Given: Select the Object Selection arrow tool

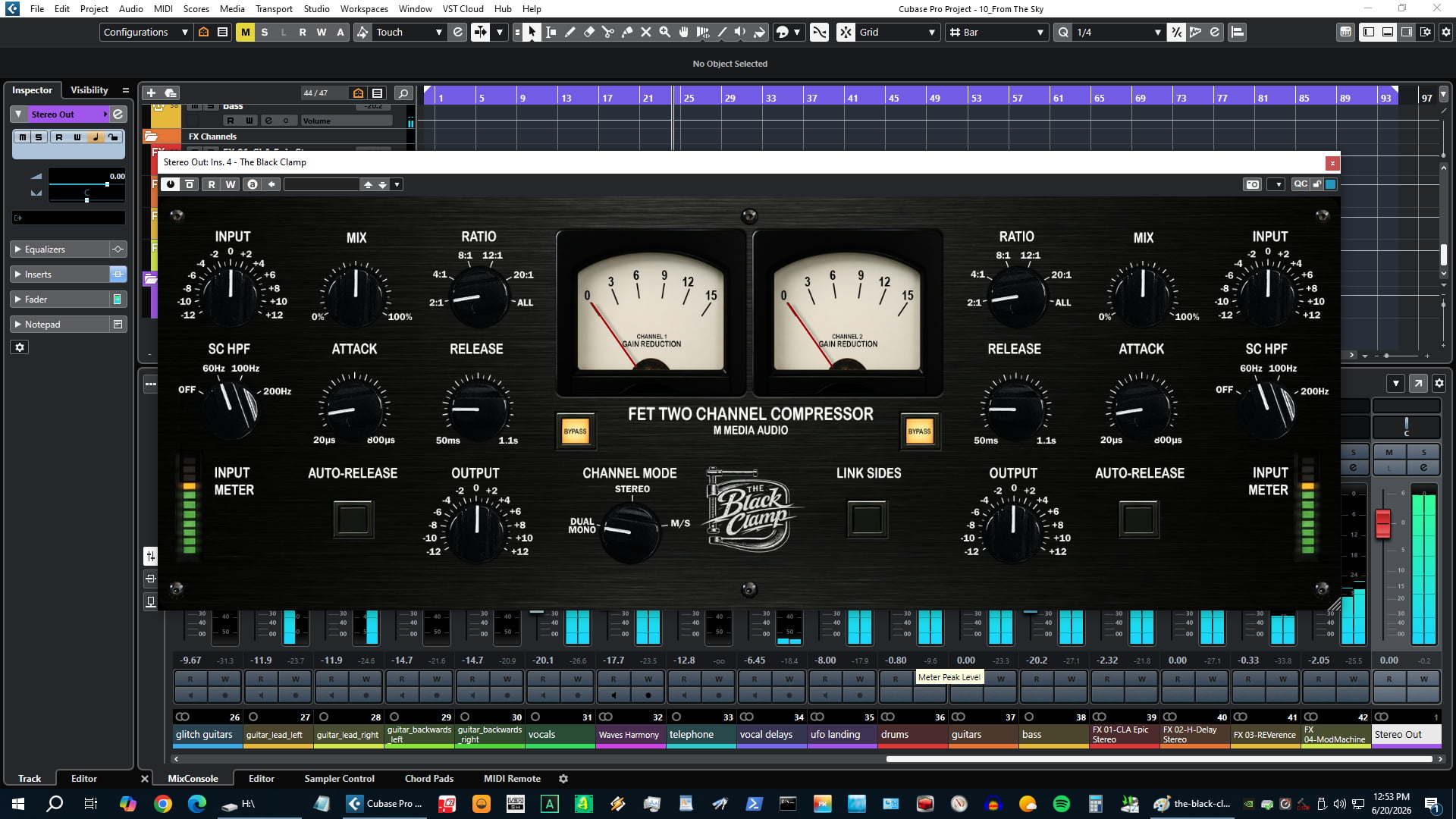Looking at the screenshot, I should [532, 32].
